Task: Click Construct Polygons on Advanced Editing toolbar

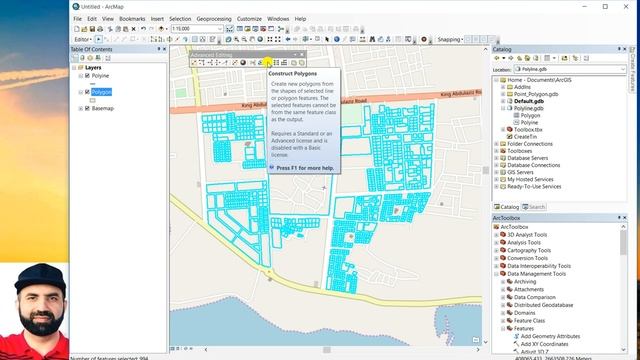Action: pyautogui.click(x=268, y=63)
